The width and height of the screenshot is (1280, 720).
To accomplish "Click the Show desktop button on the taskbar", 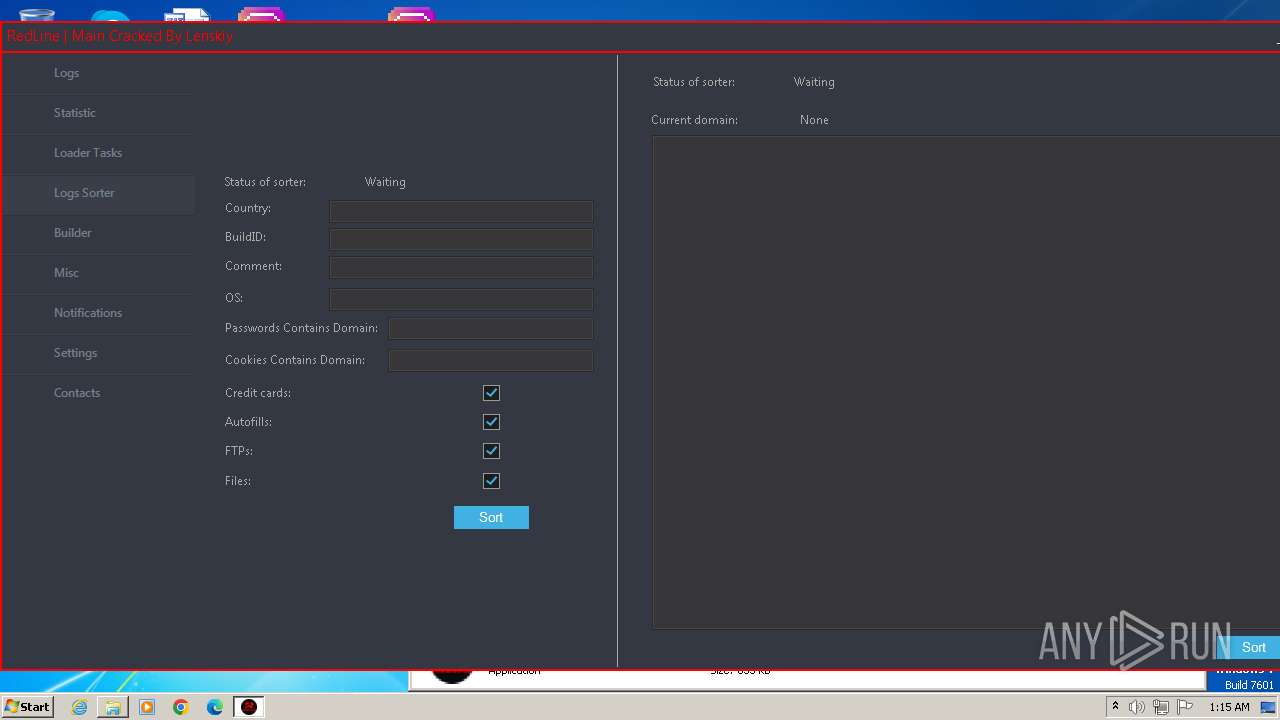I will click(1268, 707).
